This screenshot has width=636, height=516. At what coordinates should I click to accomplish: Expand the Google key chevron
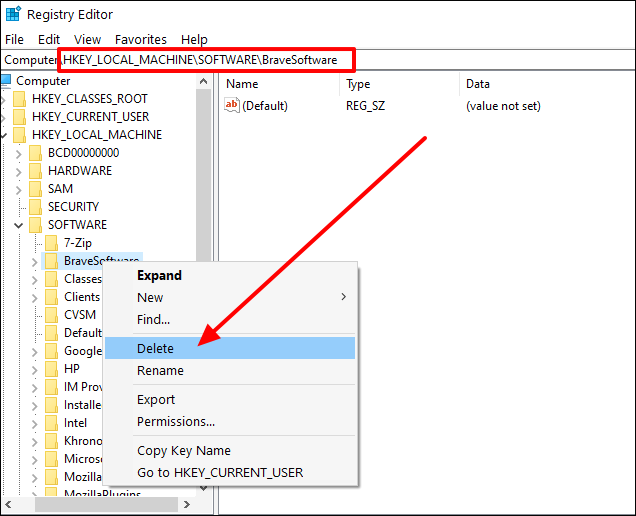click(x=35, y=352)
